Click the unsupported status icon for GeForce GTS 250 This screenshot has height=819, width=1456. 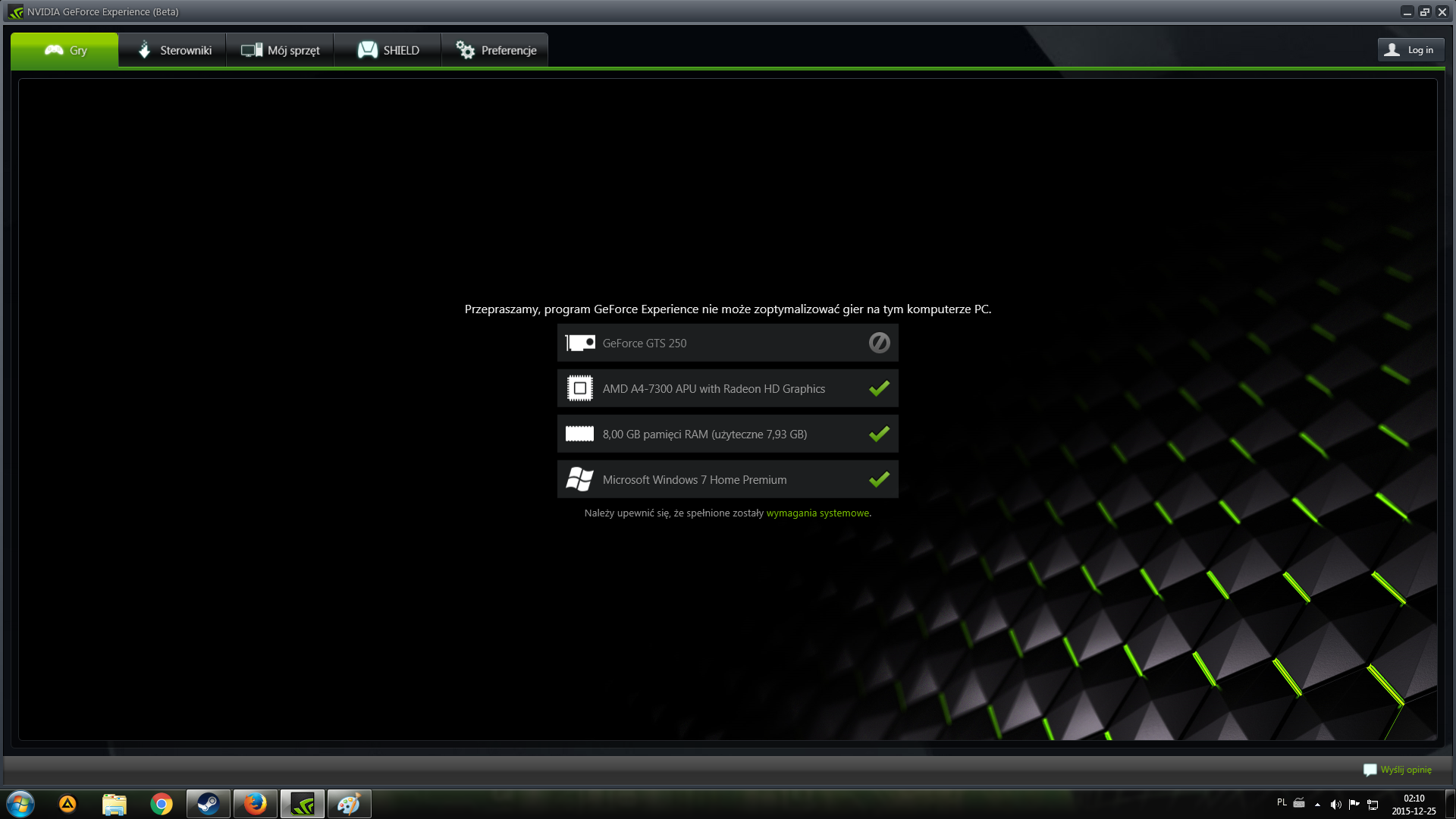tap(879, 343)
